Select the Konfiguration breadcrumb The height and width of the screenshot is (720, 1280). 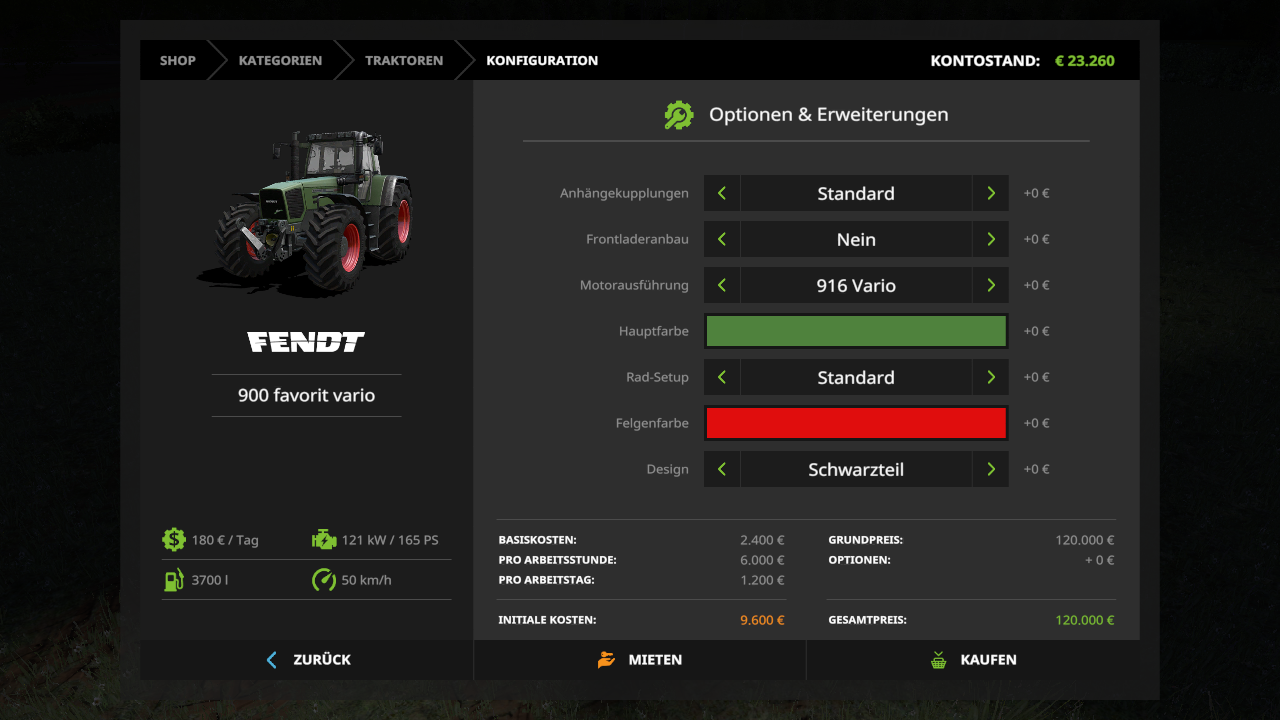click(542, 60)
